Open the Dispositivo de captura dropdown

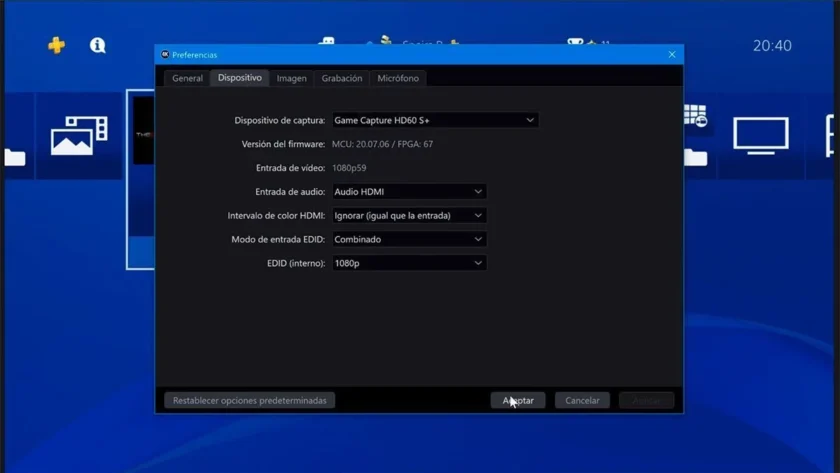pos(435,120)
